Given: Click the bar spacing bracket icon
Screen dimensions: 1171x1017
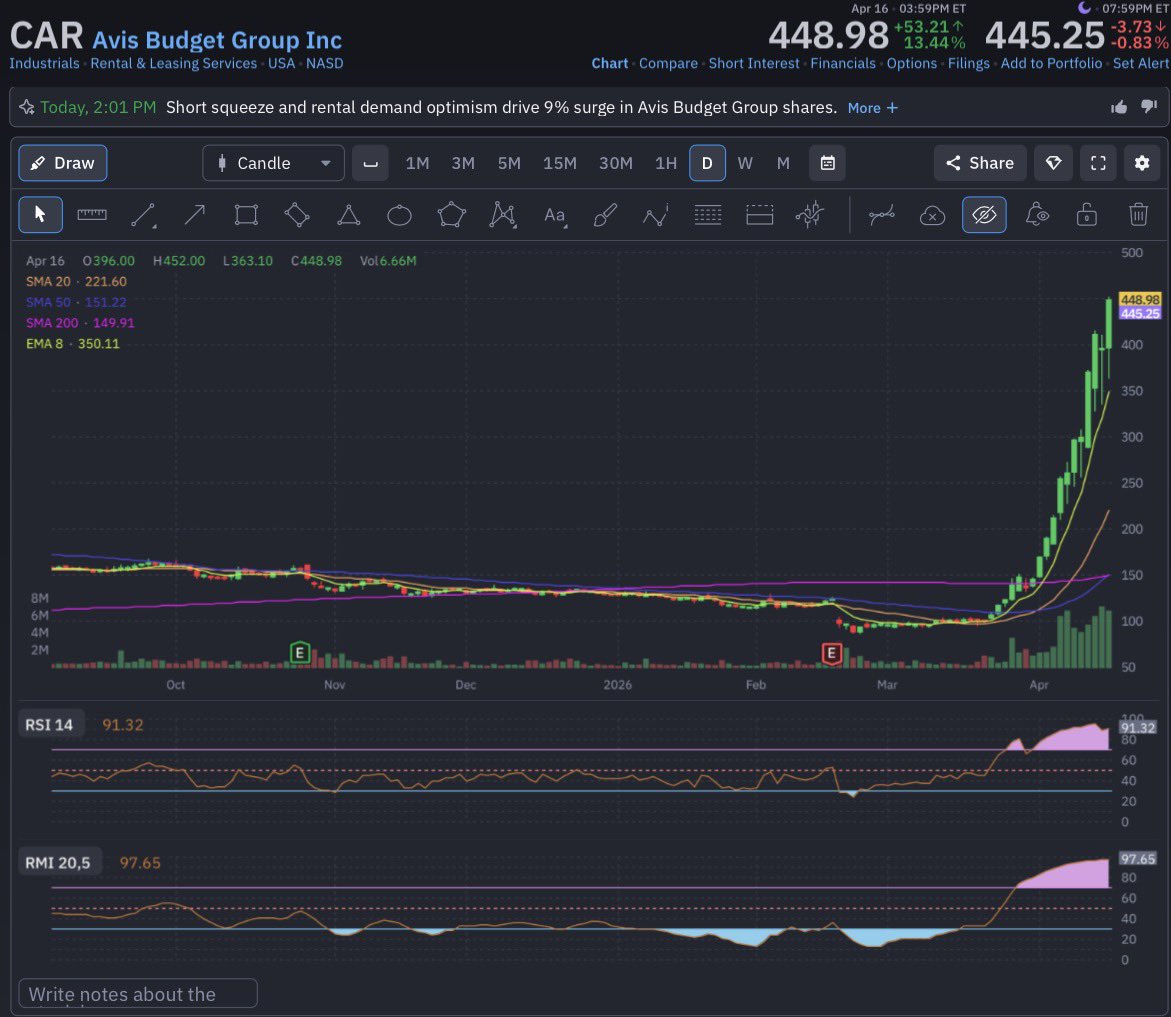Looking at the screenshot, I should pos(370,163).
